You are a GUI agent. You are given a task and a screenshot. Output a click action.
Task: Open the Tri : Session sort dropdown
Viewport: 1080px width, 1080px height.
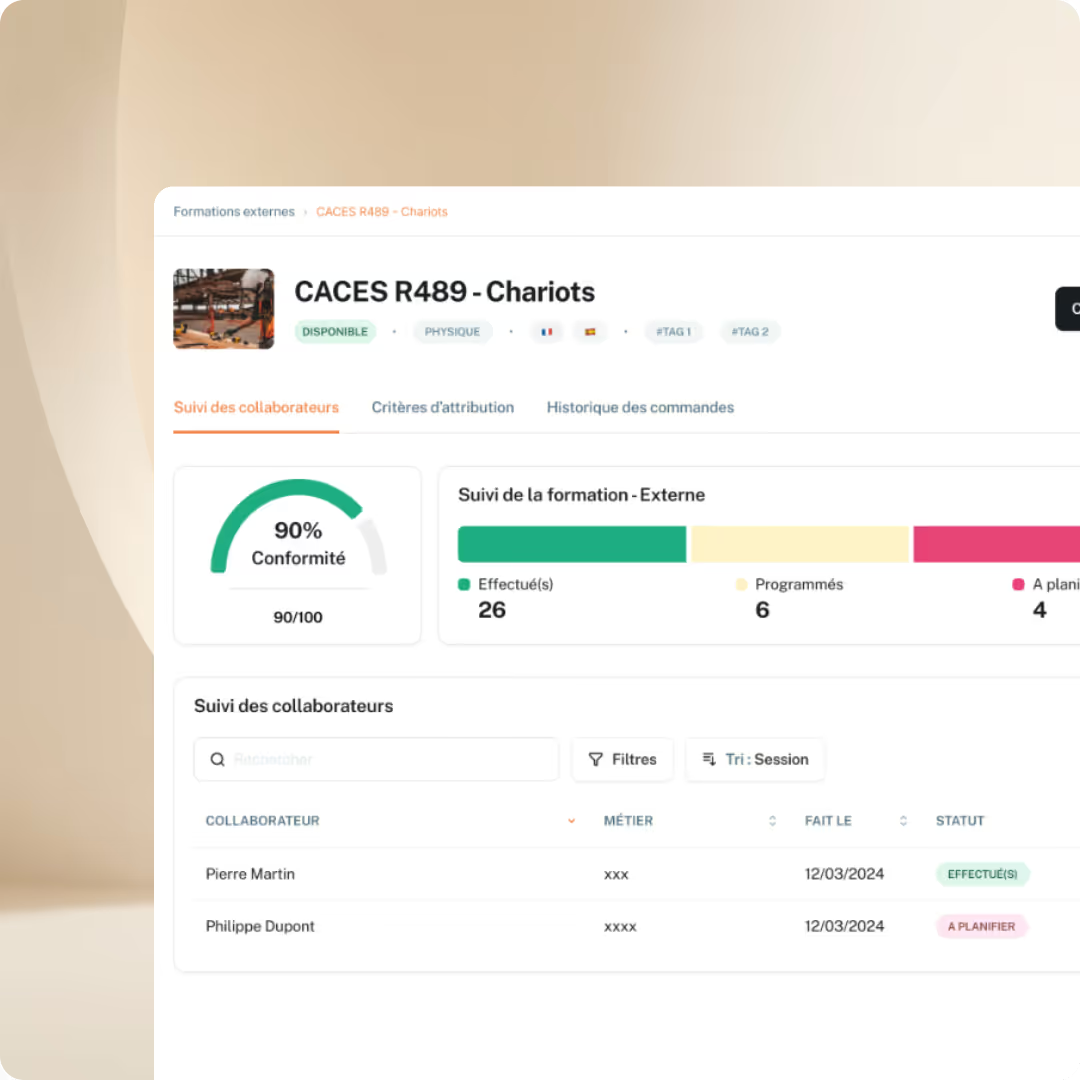click(755, 759)
